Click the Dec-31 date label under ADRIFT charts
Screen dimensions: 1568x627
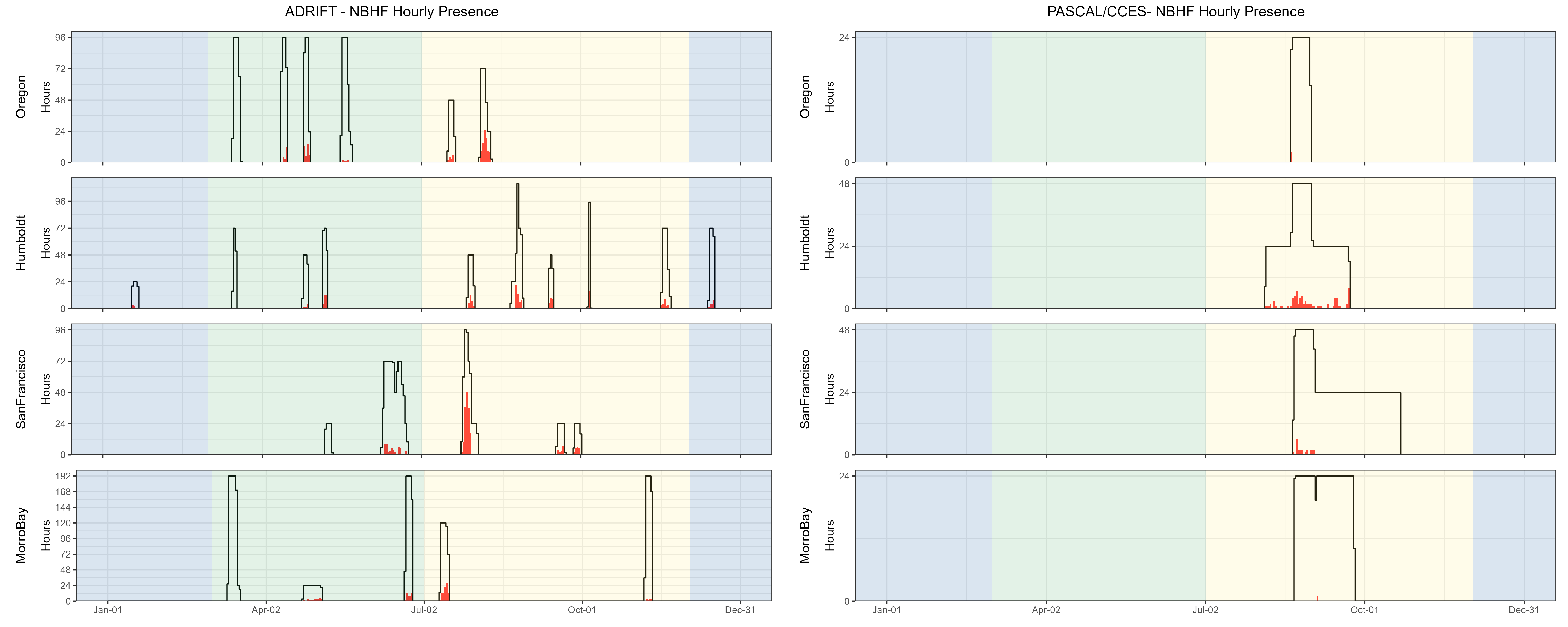(740, 610)
